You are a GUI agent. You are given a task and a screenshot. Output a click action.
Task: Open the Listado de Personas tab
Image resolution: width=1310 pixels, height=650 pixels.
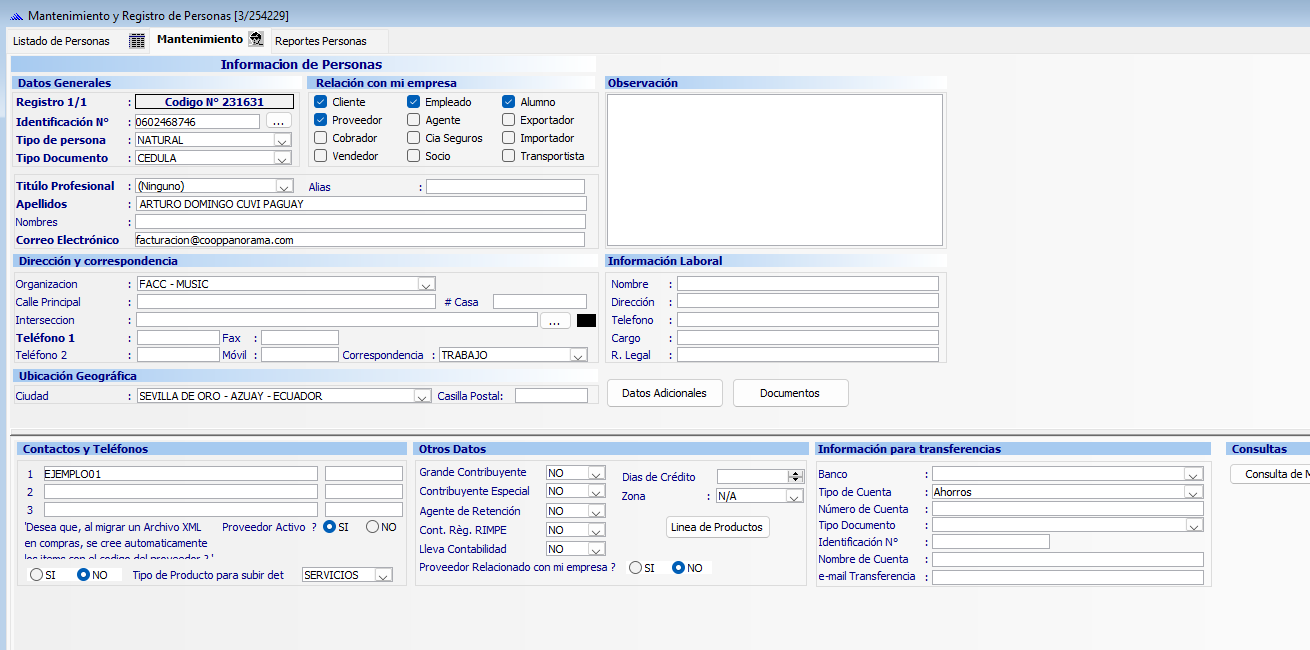tap(62, 41)
